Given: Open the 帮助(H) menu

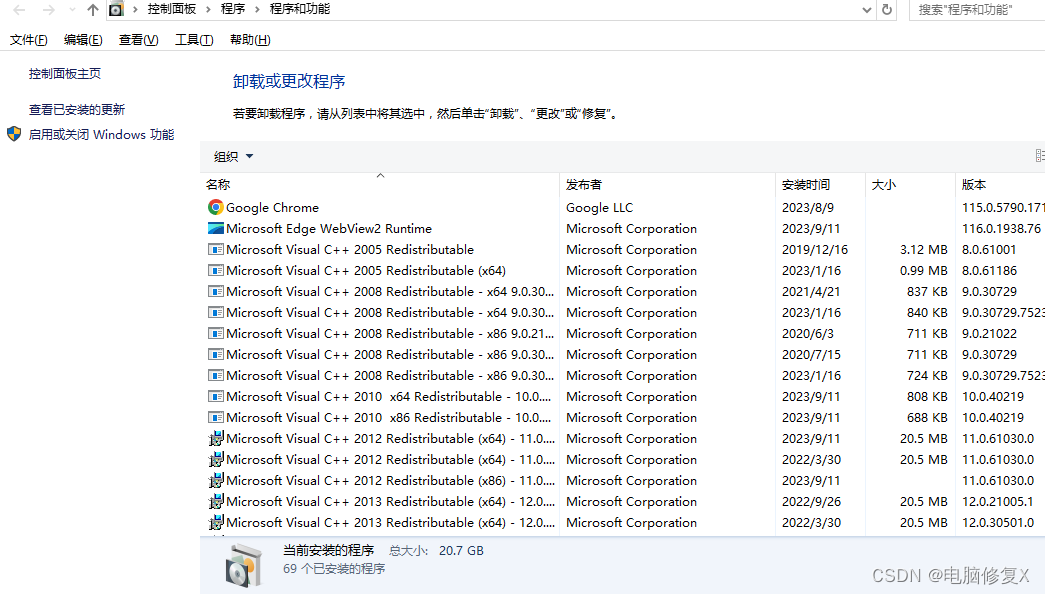Looking at the screenshot, I should (x=250, y=40).
